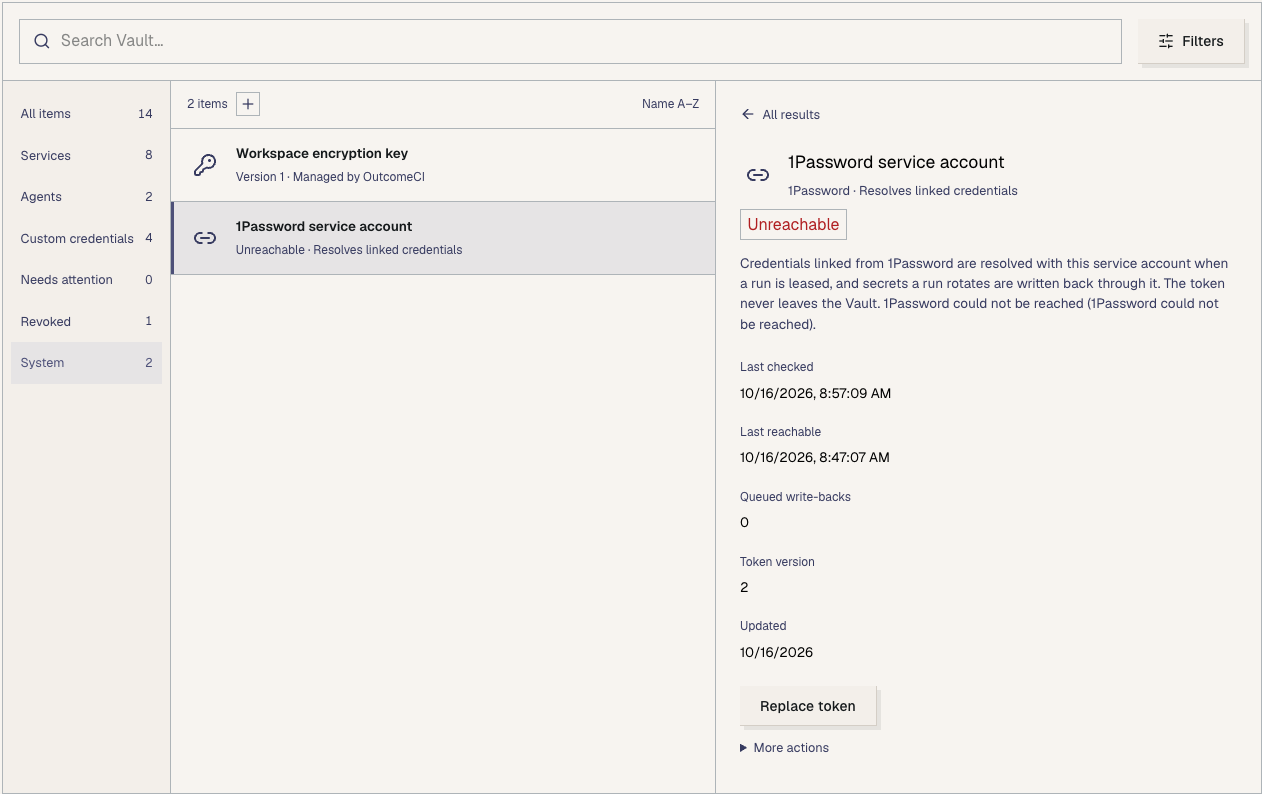Change the Name A–Z sort order
1262x794 pixels.
point(670,104)
